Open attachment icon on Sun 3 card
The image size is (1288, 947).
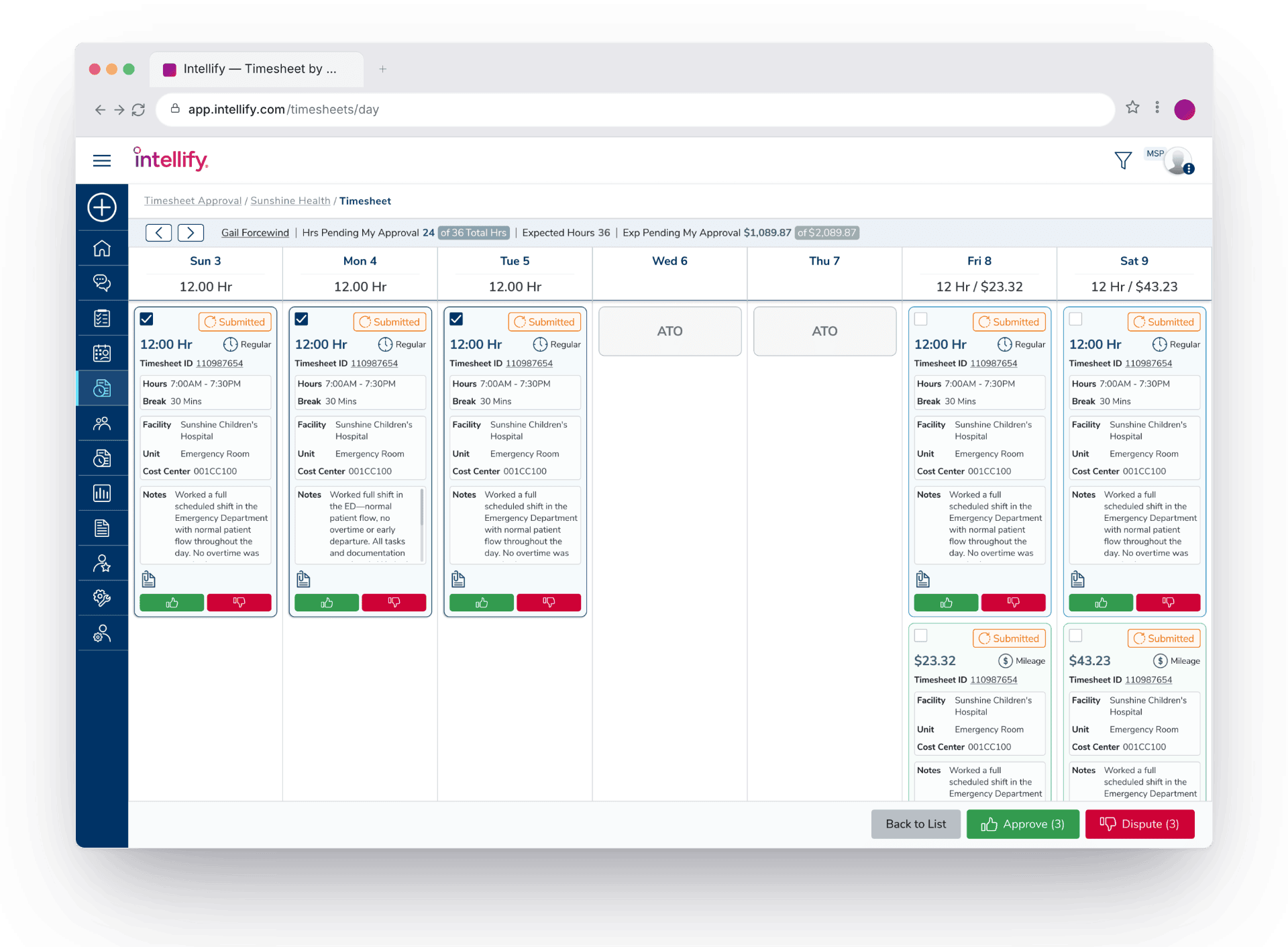pos(149,579)
